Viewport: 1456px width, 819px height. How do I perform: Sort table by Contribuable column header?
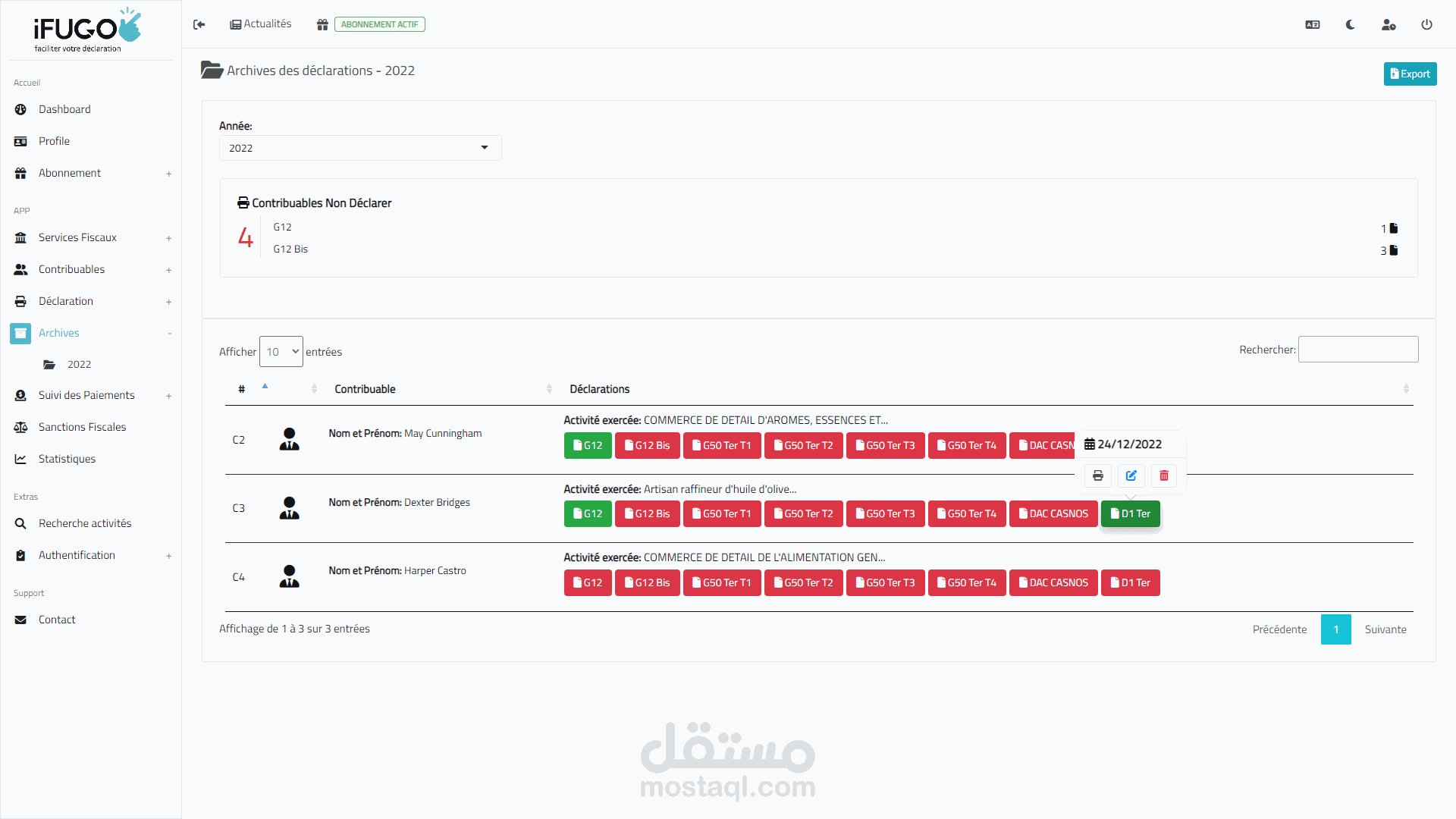tap(365, 389)
